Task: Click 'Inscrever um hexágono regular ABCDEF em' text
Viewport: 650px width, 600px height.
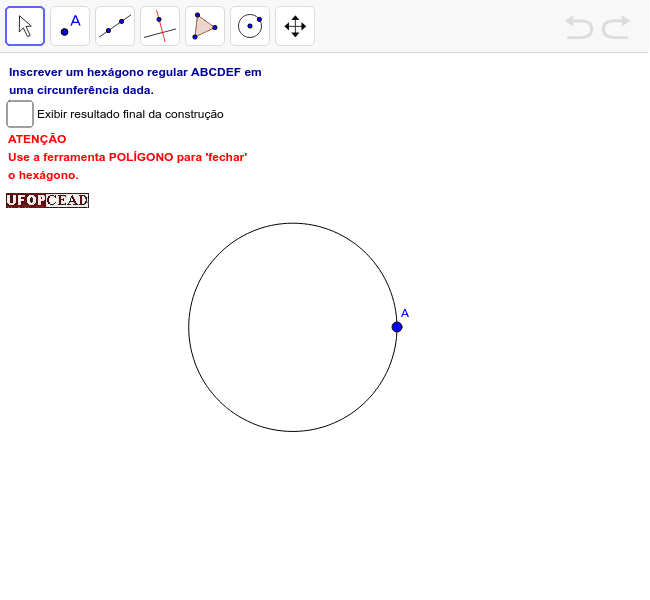Action: (135, 72)
